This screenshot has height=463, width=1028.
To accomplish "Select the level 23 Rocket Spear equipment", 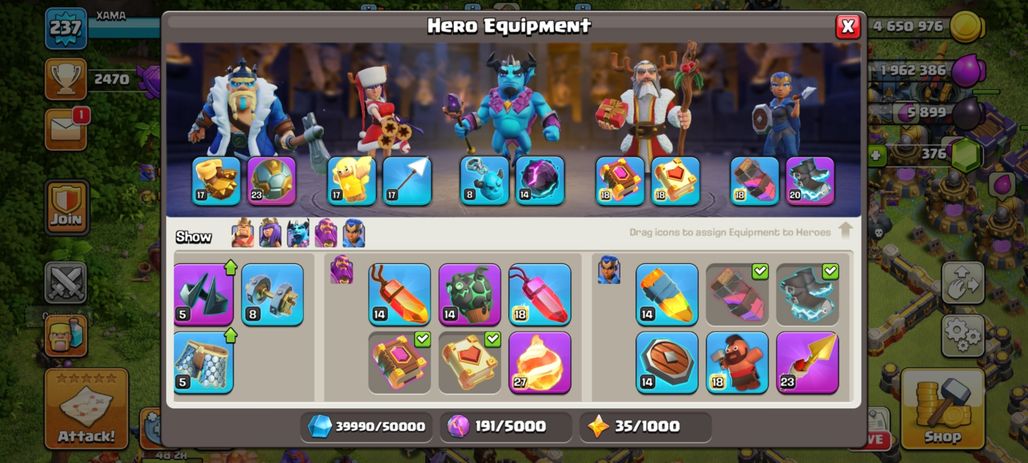I will (x=807, y=363).
